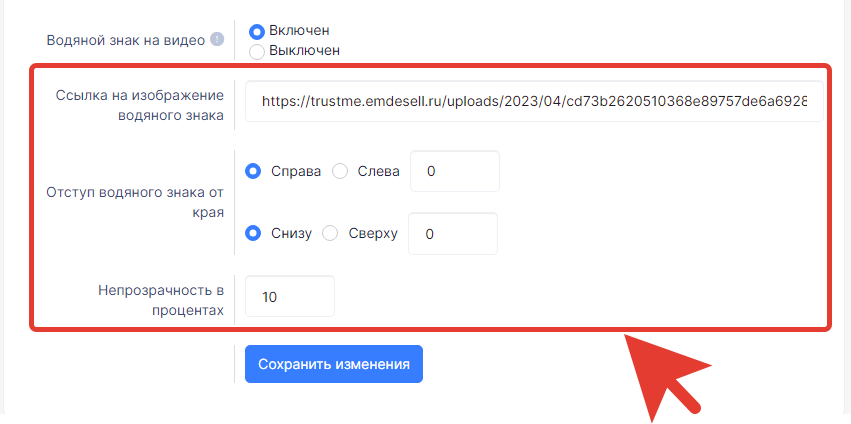The height and width of the screenshot is (424, 851).
Task: Select the Включен radio circle
Action: [x=256, y=31]
